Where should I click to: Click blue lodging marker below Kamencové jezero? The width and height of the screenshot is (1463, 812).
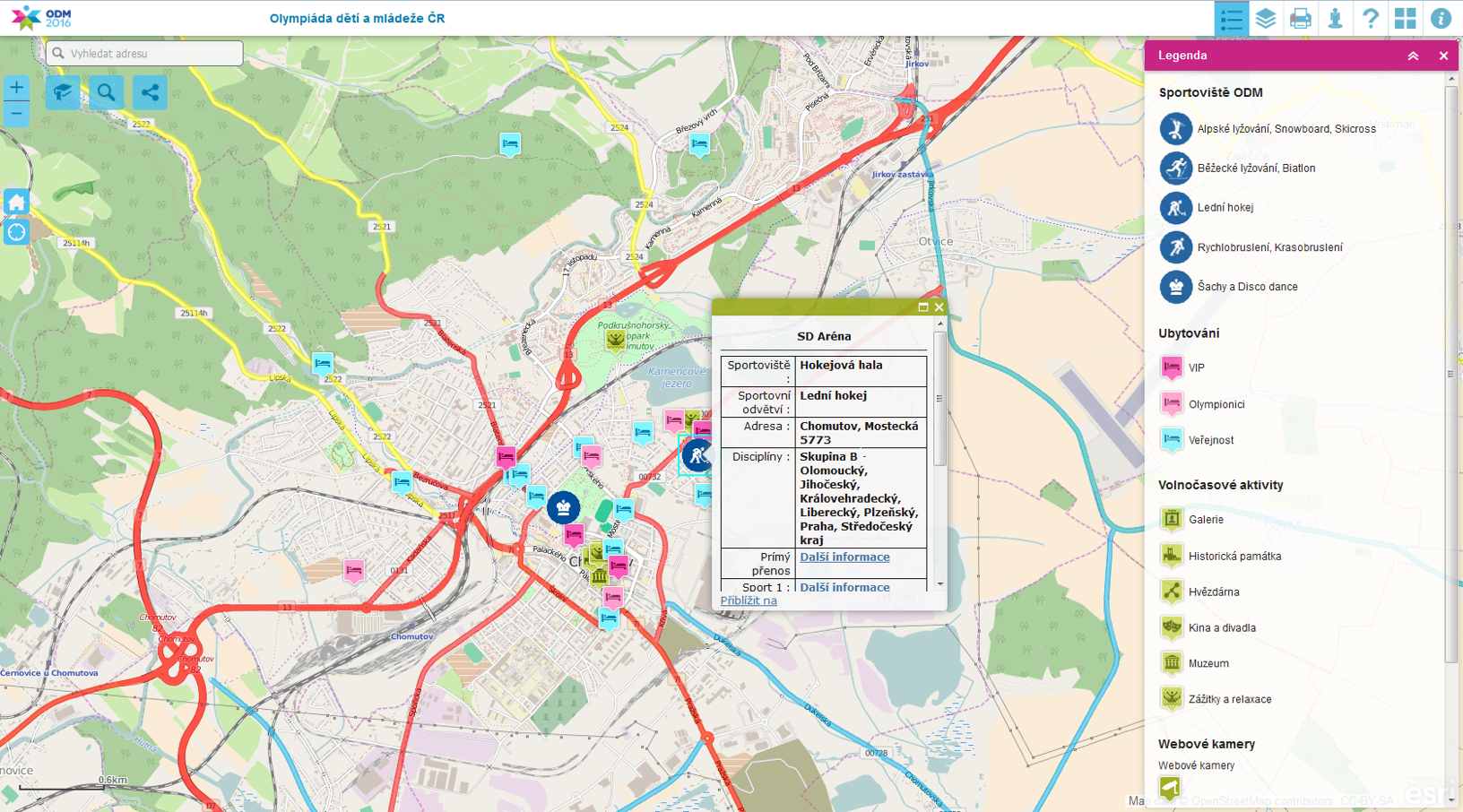coord(643,434)
